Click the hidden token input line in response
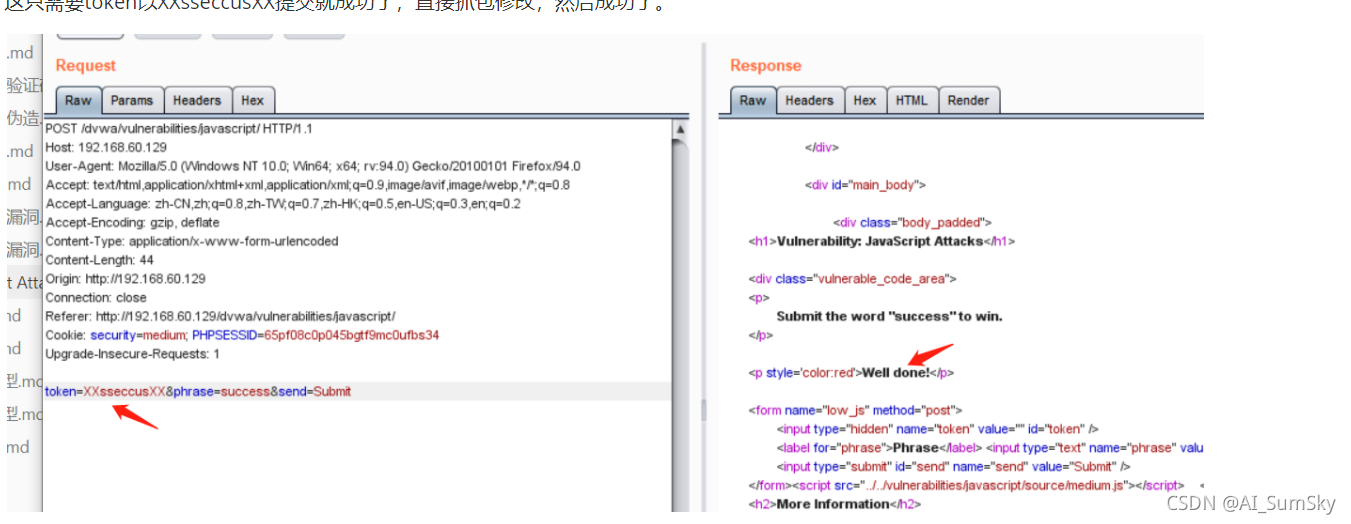 937,429
